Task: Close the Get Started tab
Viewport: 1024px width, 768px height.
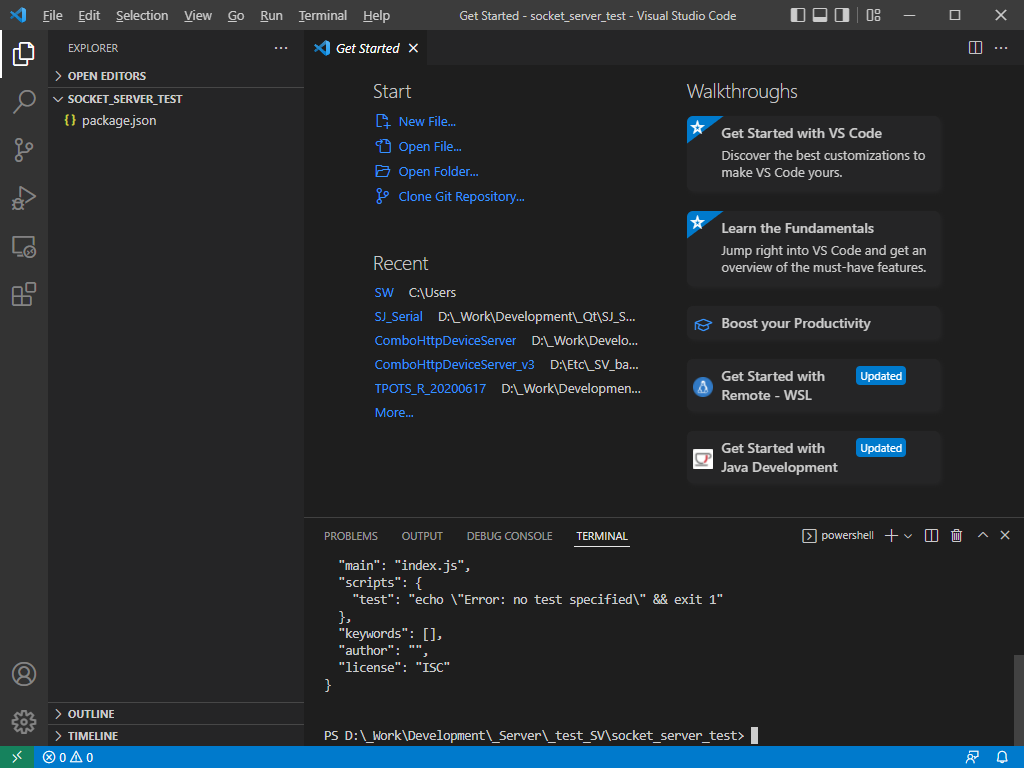Action: 413,48
